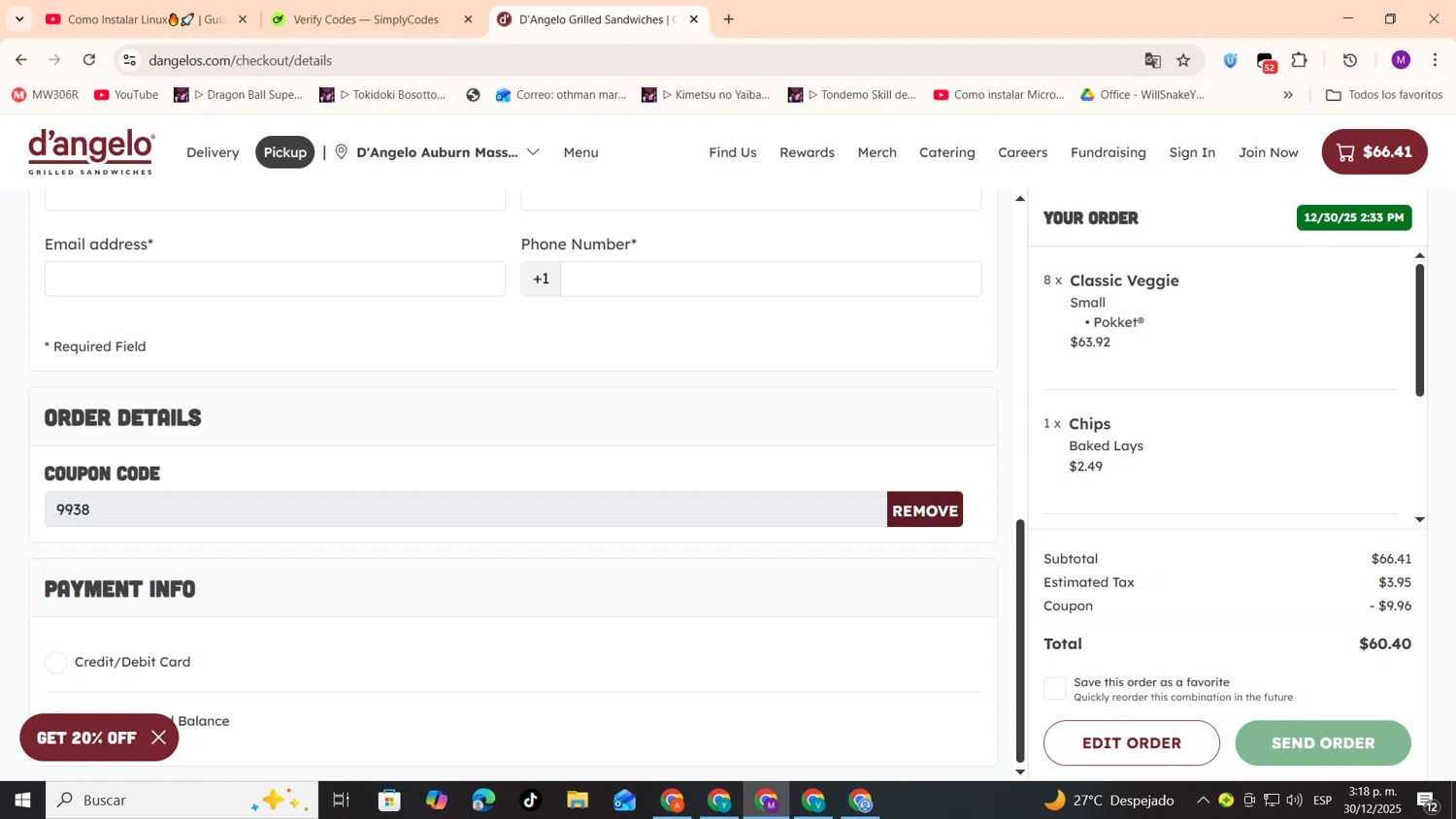Go back with browser back arrow

pyautogui.click(x=21, y=60)
